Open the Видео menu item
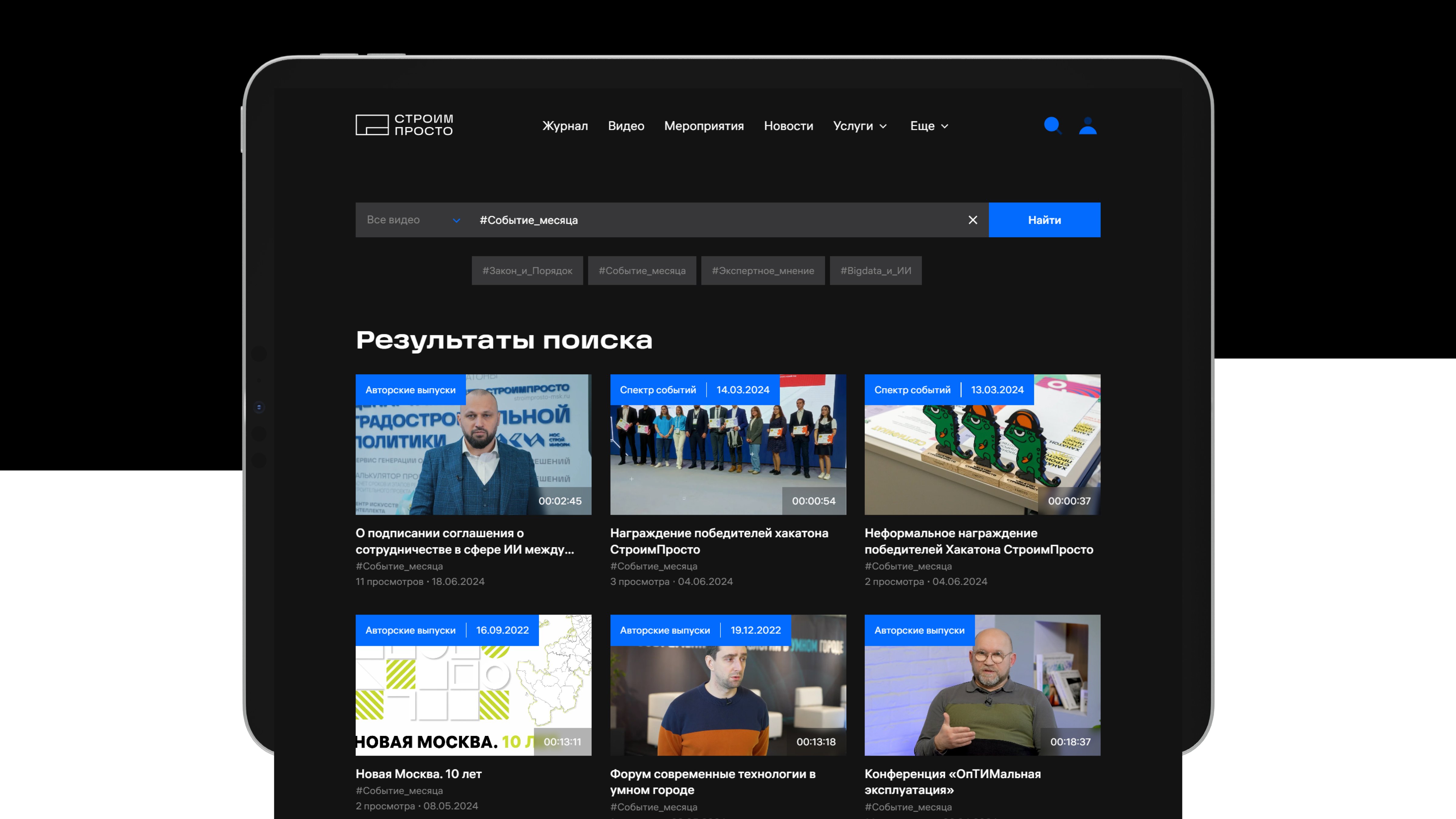The image size is (1456, 819). (626, 126)
